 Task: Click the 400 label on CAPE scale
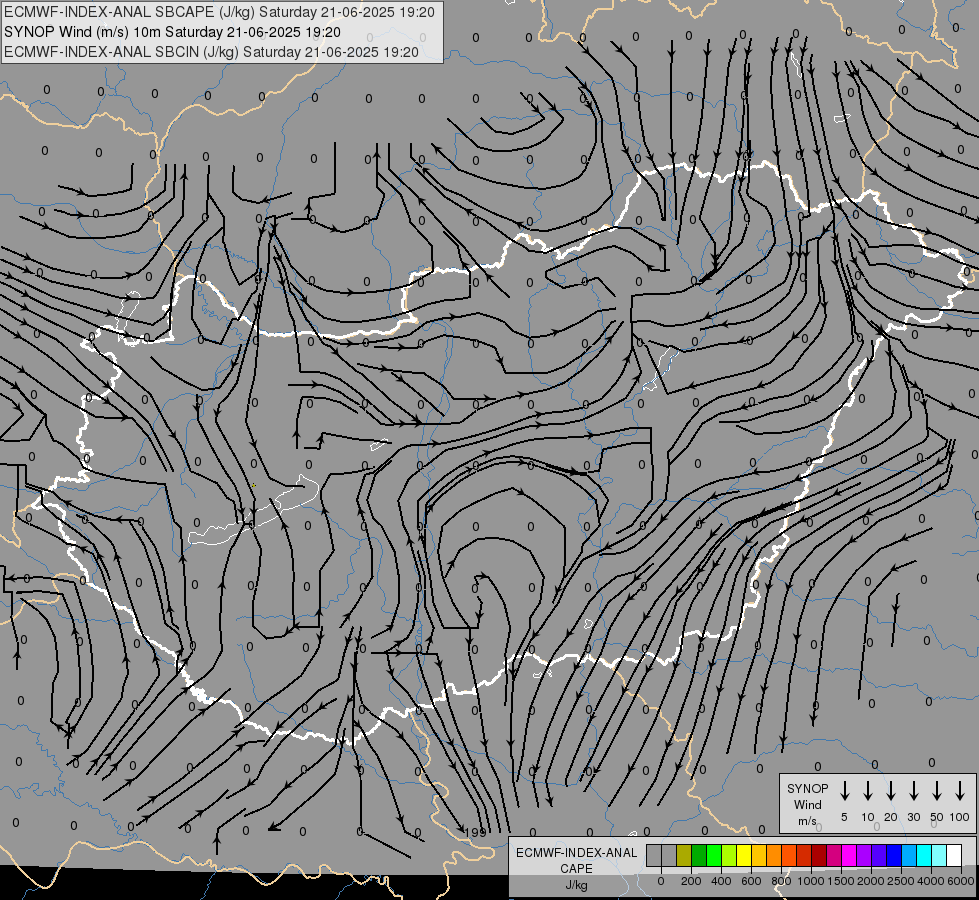point(721,881)
